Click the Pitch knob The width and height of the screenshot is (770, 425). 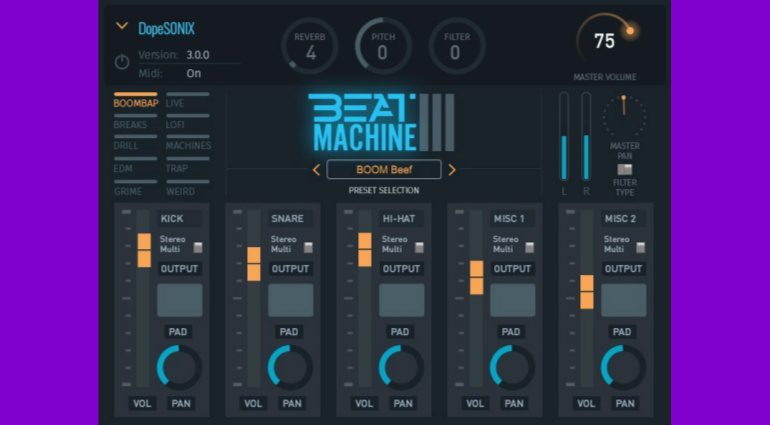click(x=383, y=46)
